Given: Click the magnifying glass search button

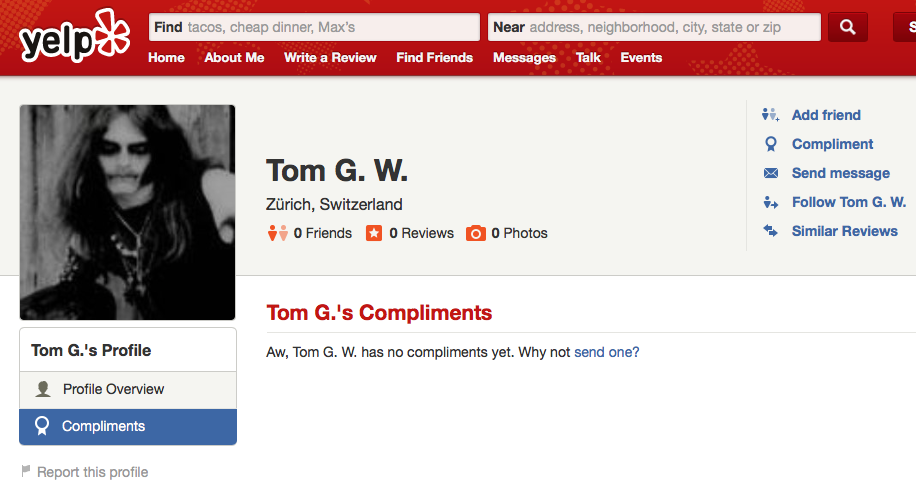Looking at the screenshot, I should (x=847, y=27).
